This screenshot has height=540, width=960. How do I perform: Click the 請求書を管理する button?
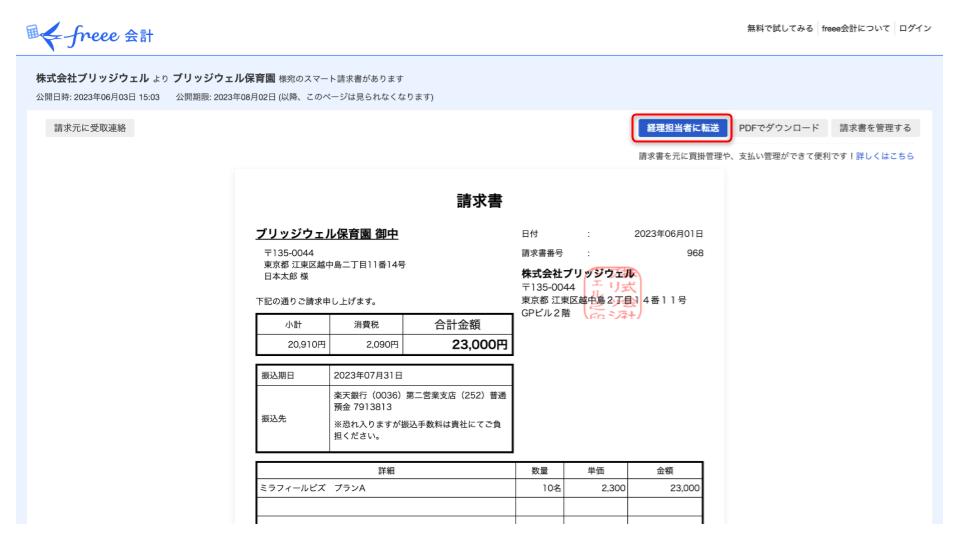tap(875, 128)
